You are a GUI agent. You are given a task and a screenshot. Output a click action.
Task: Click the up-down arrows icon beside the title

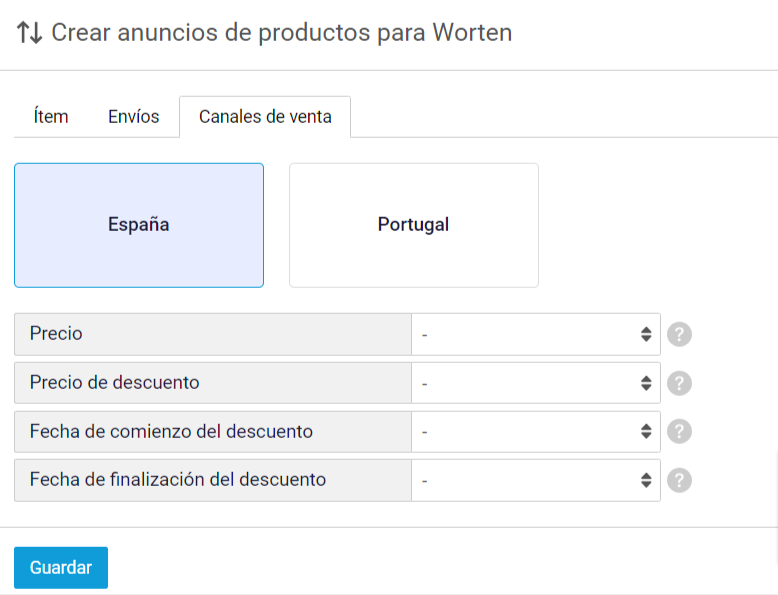pyautogui.click(x=29, y=33)
